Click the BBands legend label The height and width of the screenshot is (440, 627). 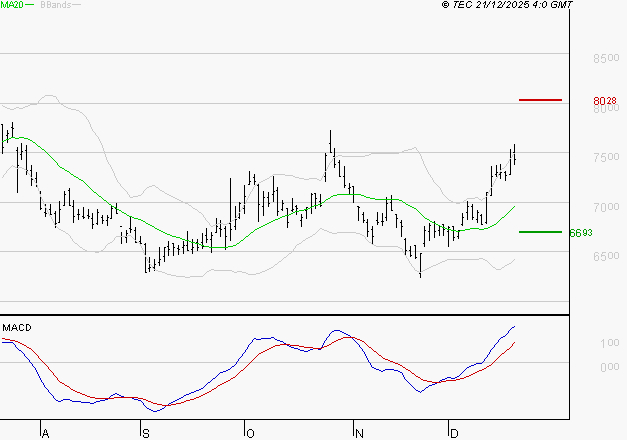coord(56,5)
